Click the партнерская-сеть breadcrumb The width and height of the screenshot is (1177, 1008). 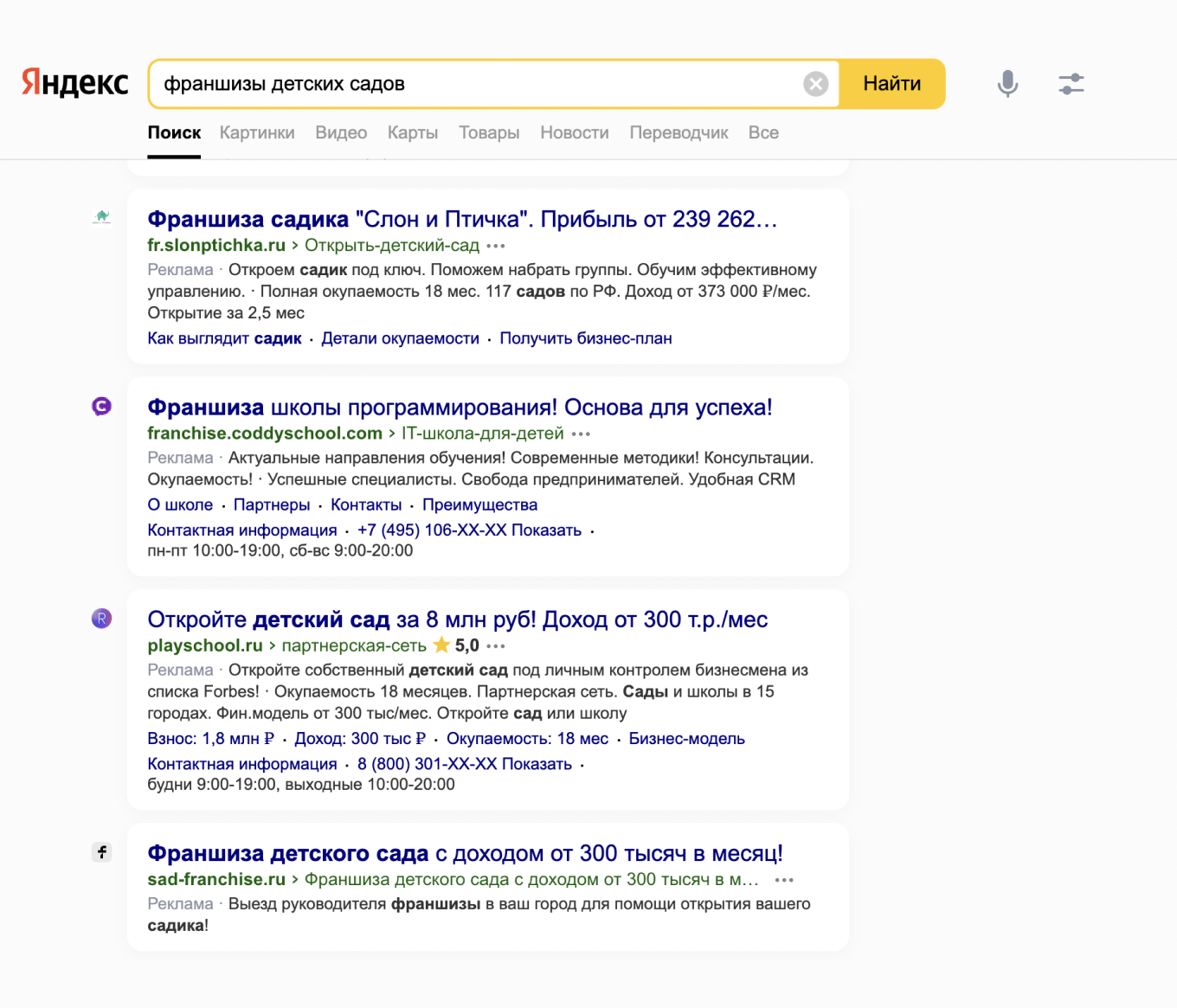pyautogui.click(x=354, y=645)
